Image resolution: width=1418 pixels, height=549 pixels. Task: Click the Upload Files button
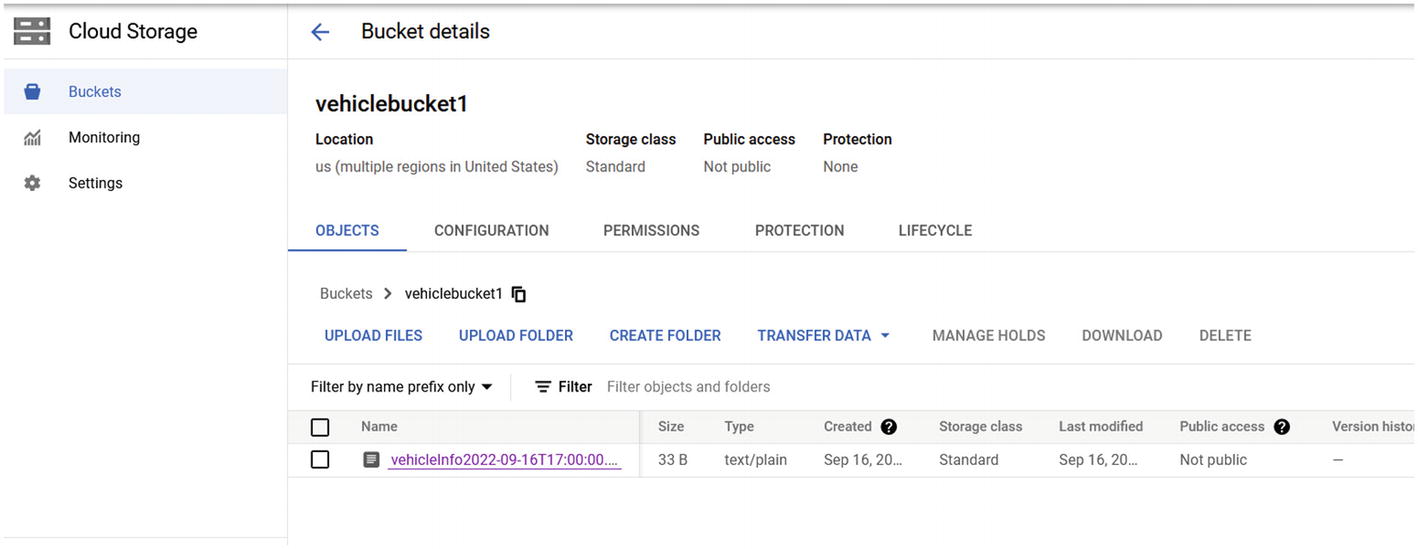point(373,336)
